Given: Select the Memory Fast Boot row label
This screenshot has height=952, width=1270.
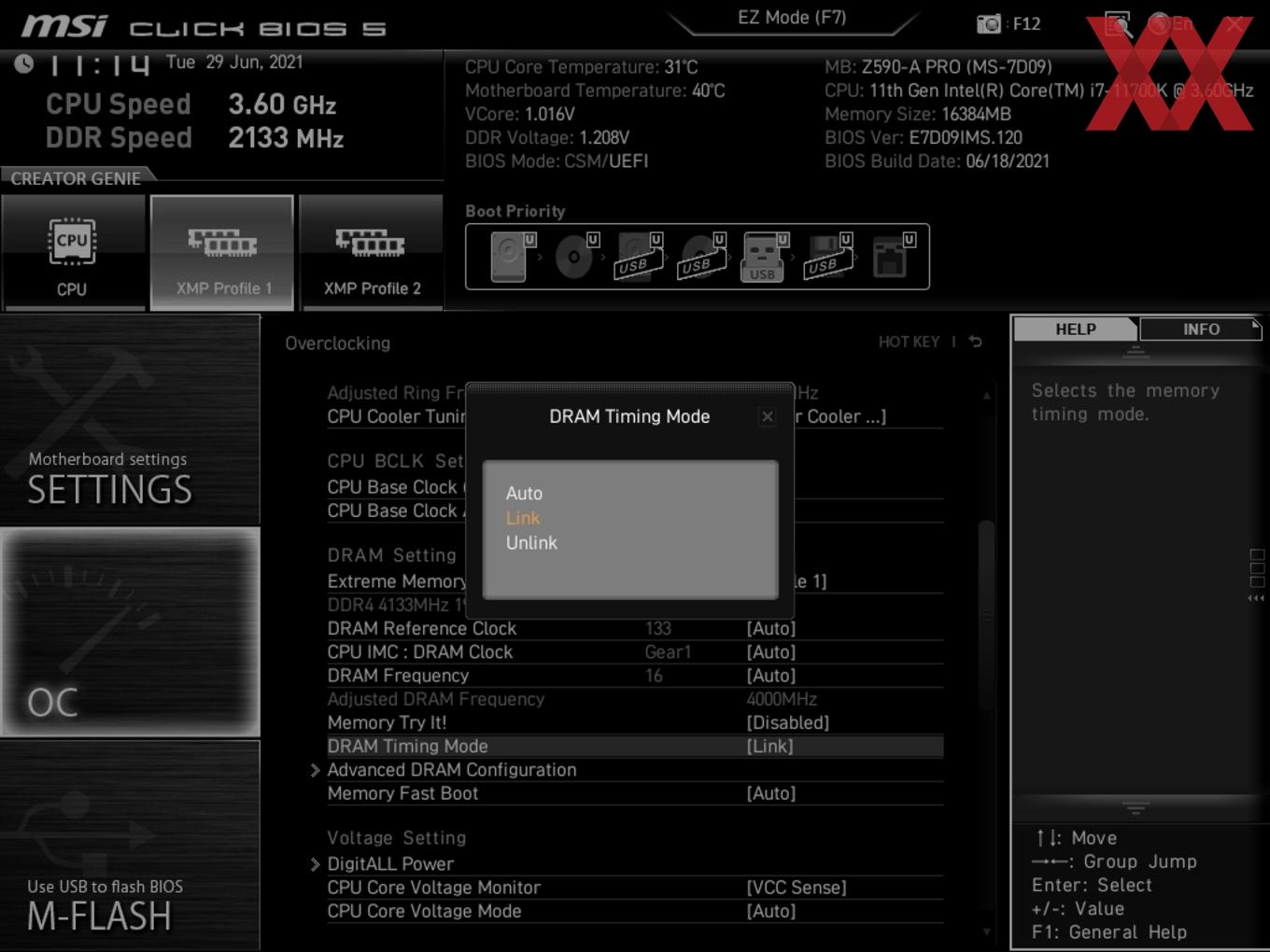Looking at the screenshot, I should coord(402,793).
